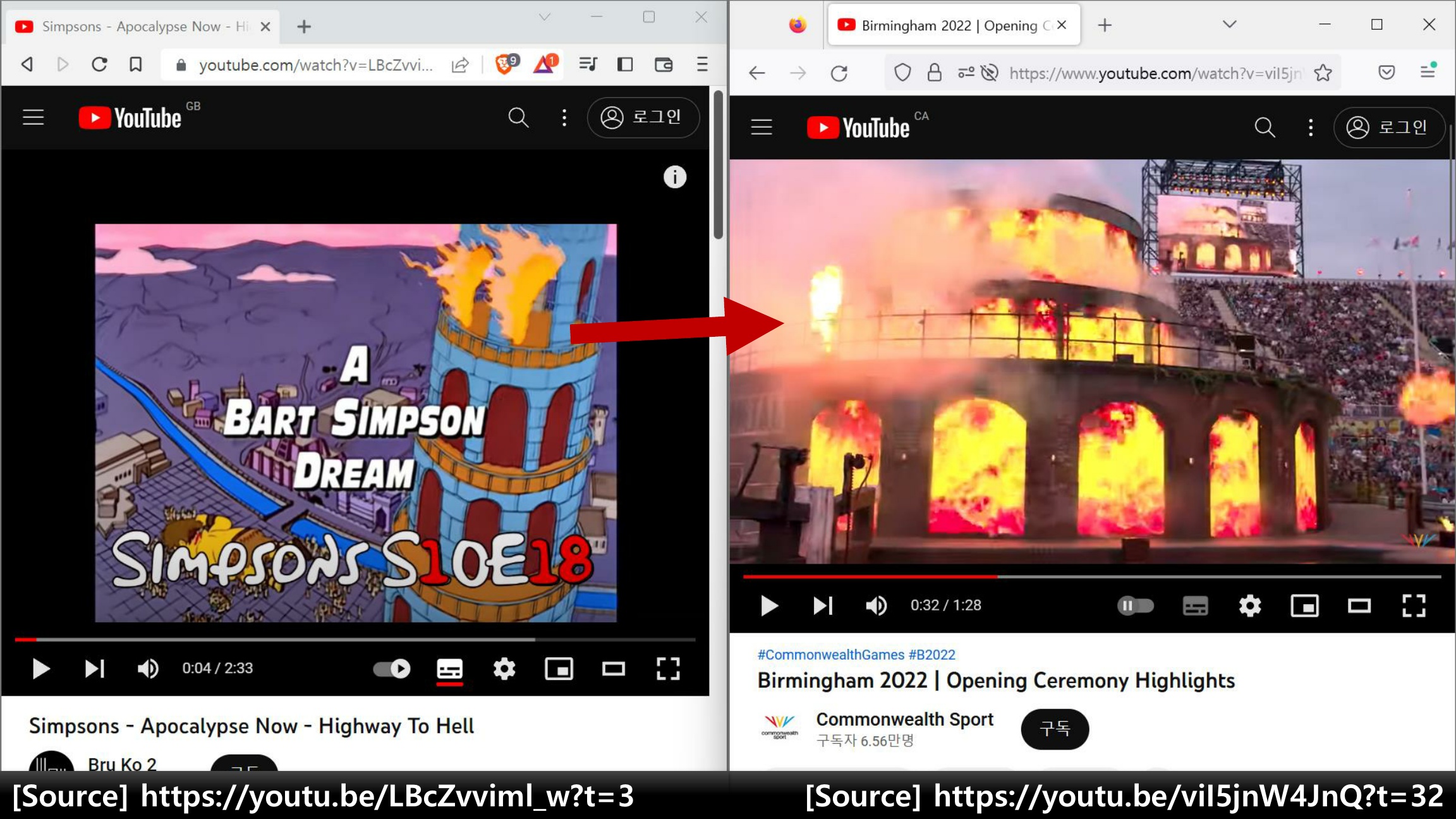The height and width of the screenshot is (819, 1456).
Task: Click Bru Ko 2 channel name
Action: pos(122,764)
